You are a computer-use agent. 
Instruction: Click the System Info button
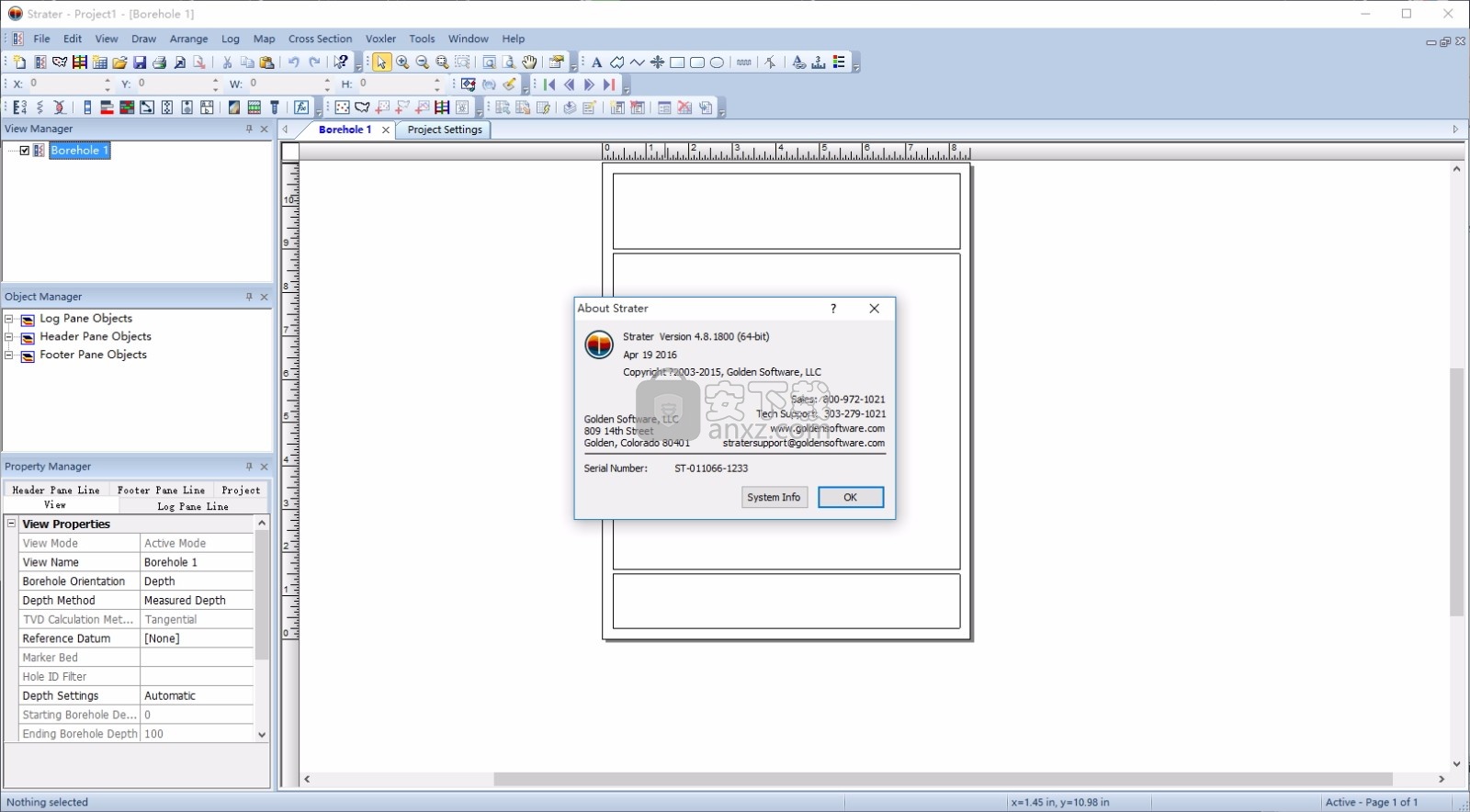tap(774, 497)
